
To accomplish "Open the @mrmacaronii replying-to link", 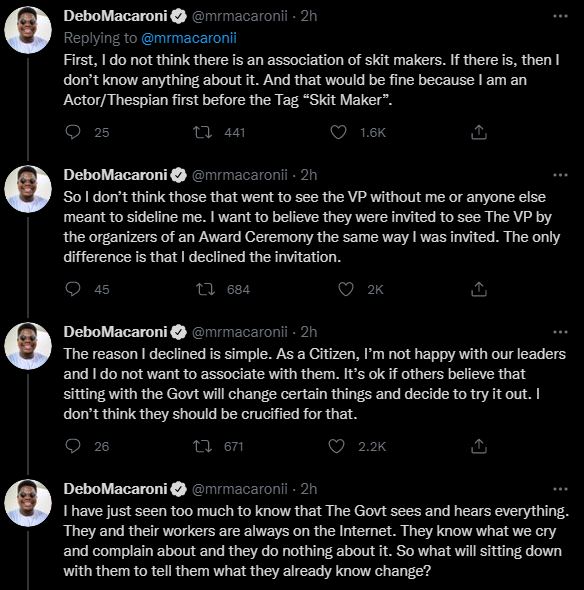I will [189, 38].
